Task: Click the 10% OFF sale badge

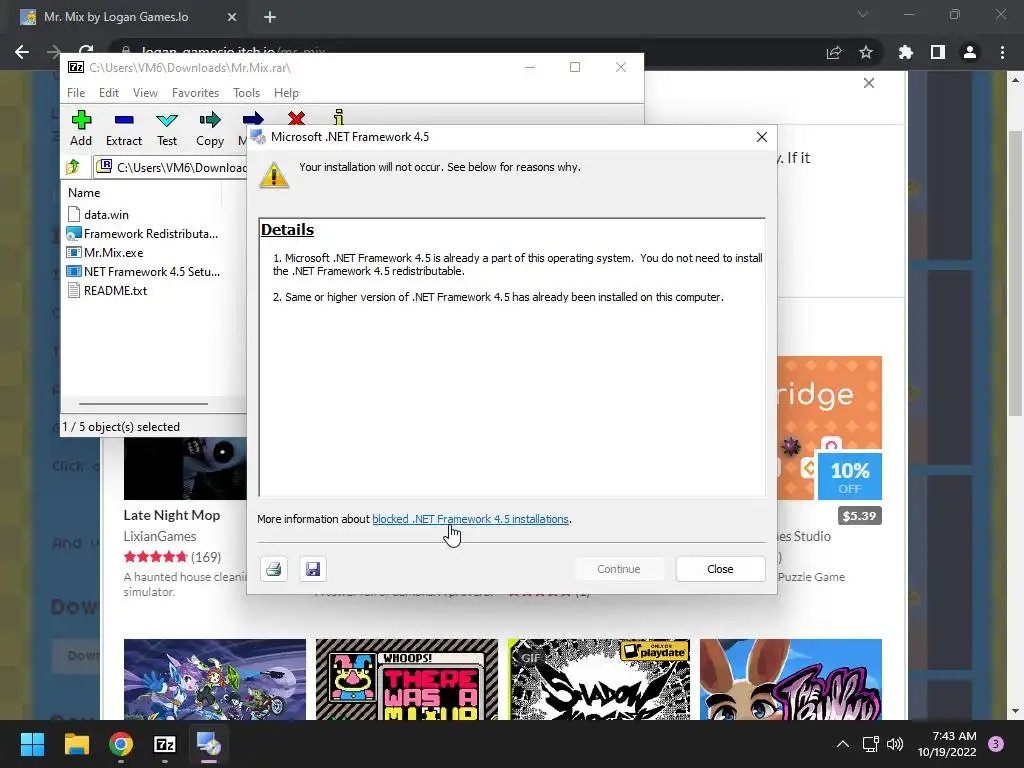Action: (850, 477)
